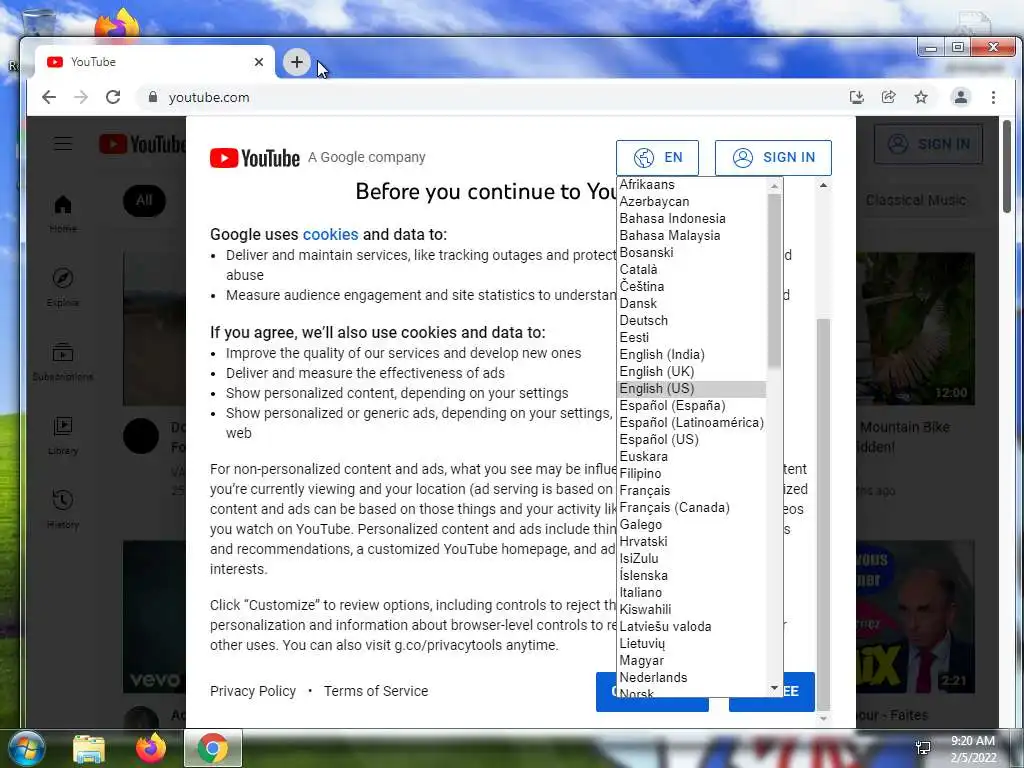Select Eesti from the language list

pos(692,338)
